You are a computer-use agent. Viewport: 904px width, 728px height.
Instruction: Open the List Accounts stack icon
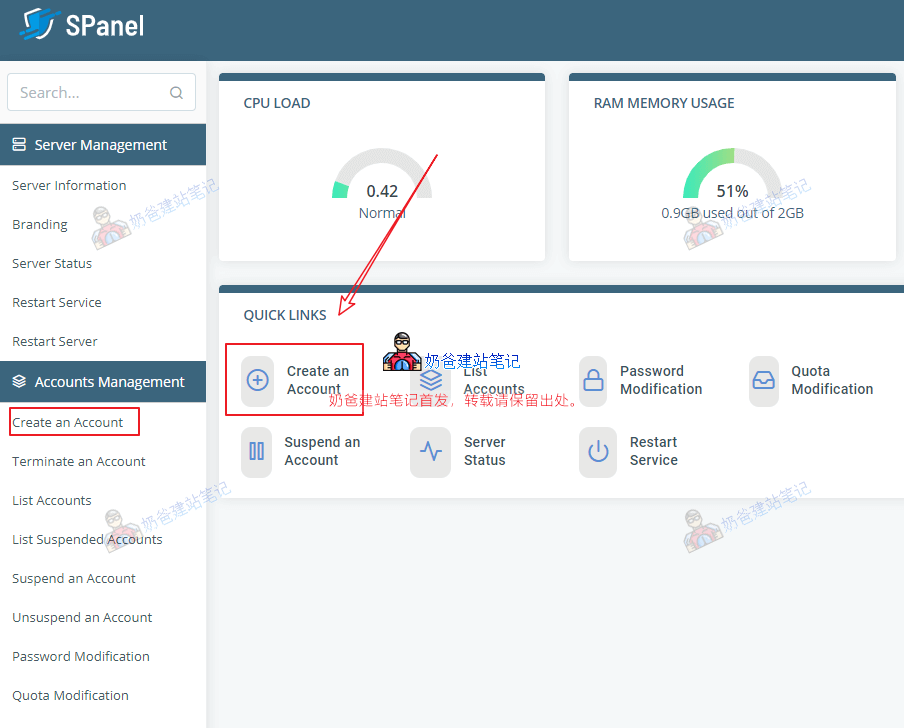(431, 380)
